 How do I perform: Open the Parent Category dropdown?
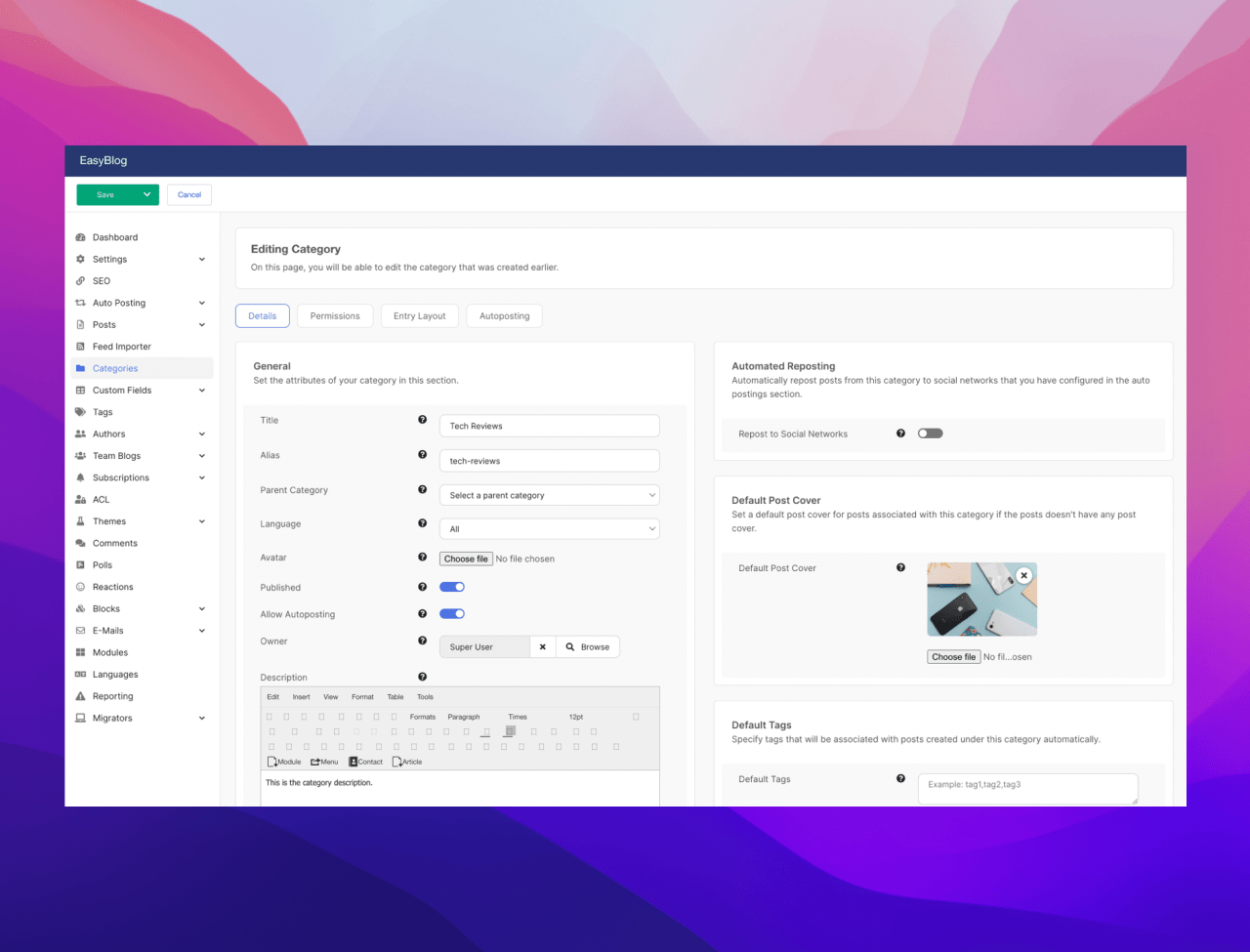549,495
